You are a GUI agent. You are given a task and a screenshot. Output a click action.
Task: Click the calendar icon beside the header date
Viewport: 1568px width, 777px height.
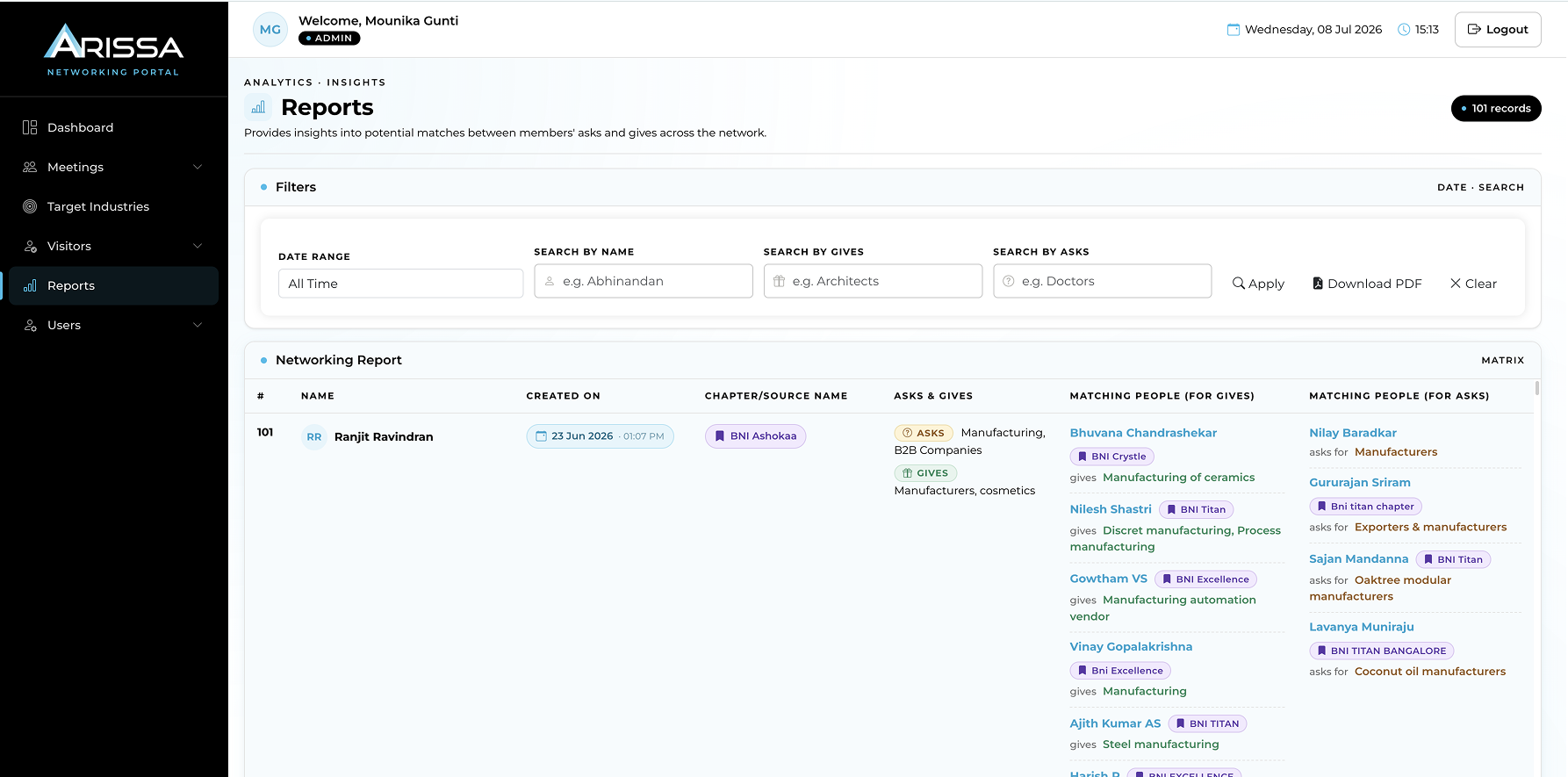(1234, 29)
